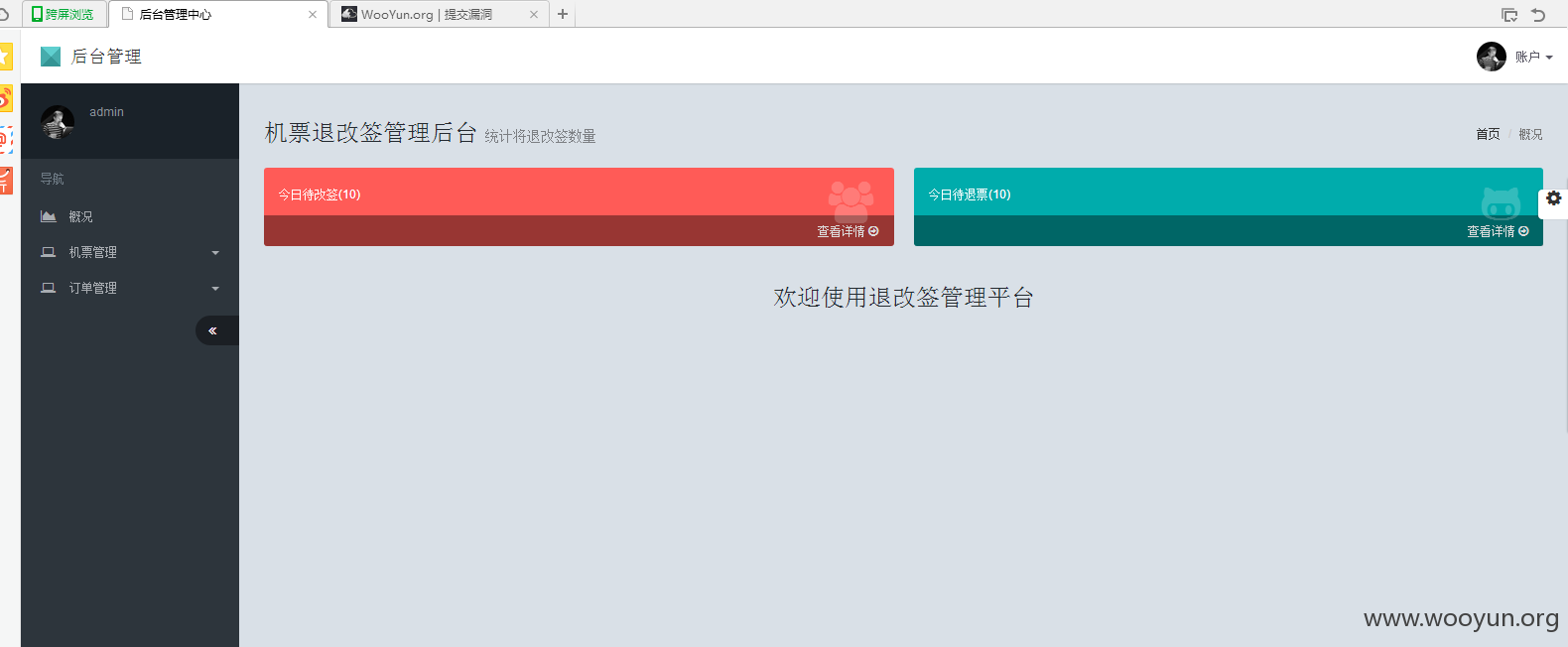The image size is (1568, 647).
Task: View details of 今日待退票 card
Action: 1498,231
